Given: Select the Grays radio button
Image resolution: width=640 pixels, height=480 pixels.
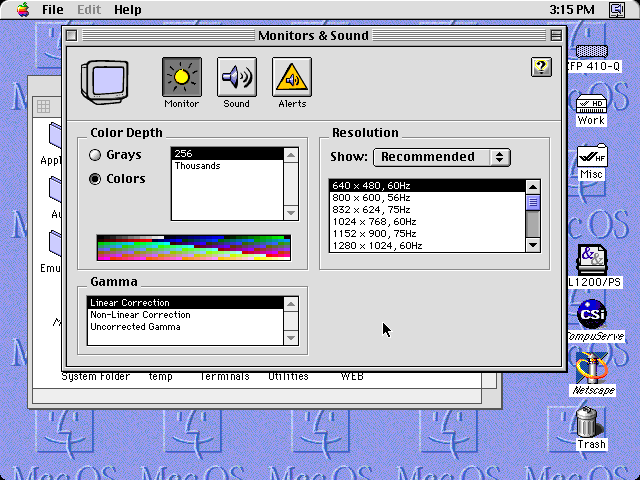Looking at the screenshot, I should tap(96, 155).
